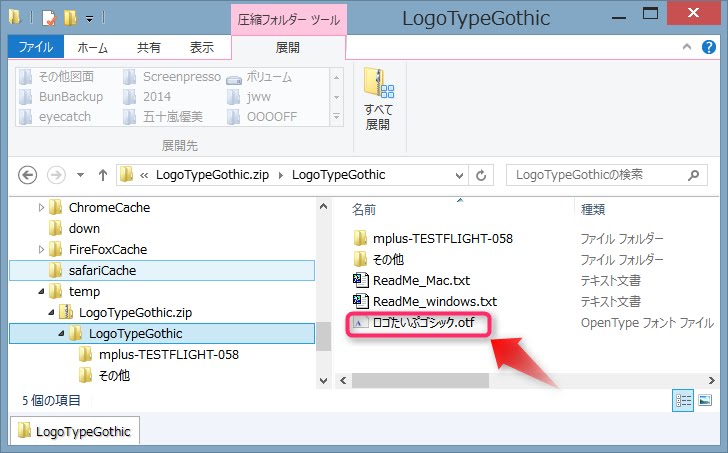Click the ReadMe_Mac.txt file icon
The image size is (728, 453).
click(360, 280)
